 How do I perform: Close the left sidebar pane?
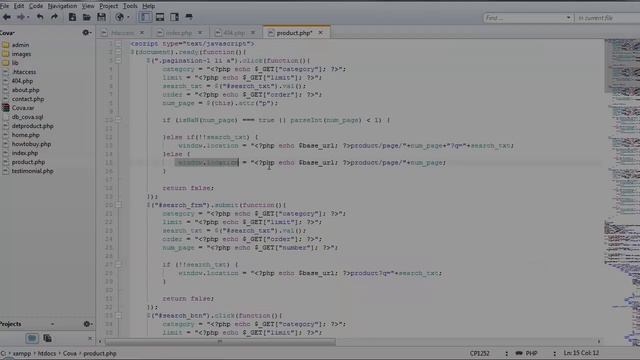(90, 338)
